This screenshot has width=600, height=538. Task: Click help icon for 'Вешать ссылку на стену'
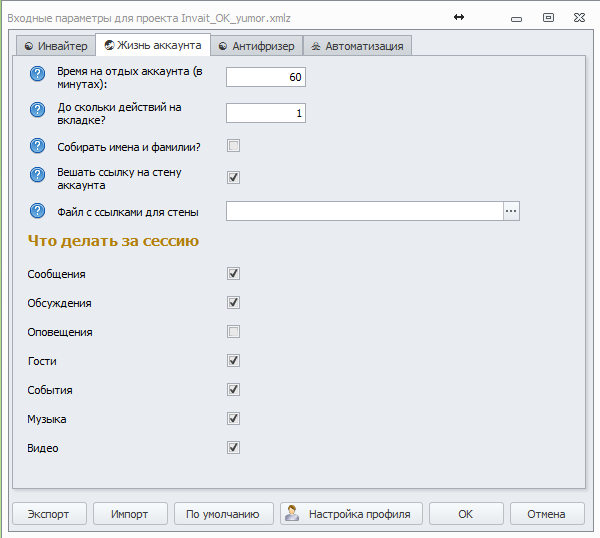pos(39,177)
